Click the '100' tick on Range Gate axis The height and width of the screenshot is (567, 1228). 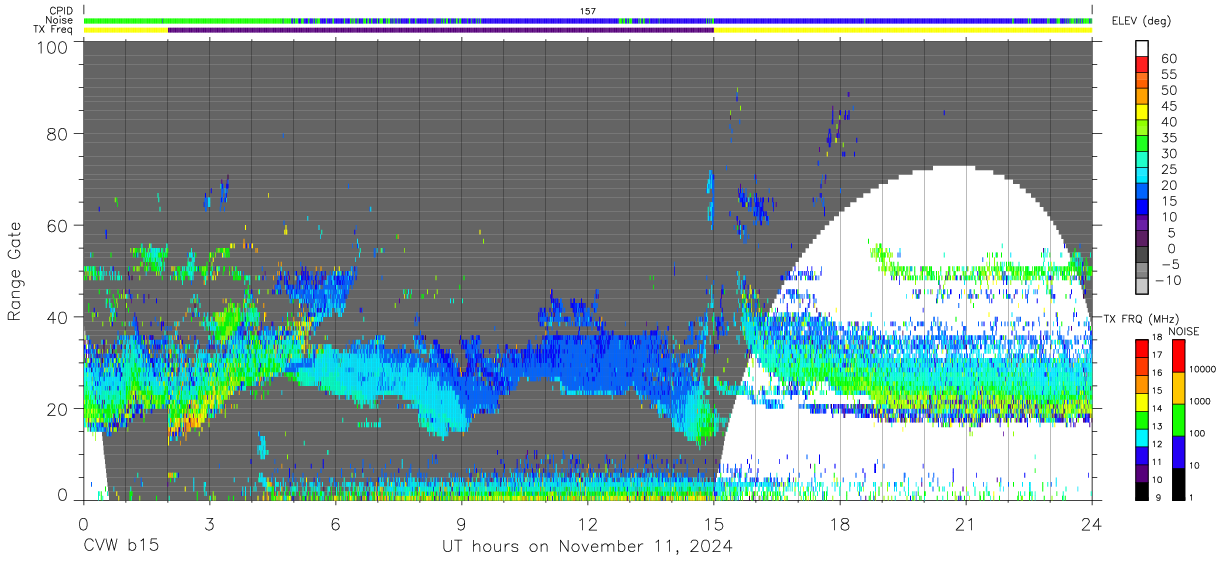[x=53, y=47]
